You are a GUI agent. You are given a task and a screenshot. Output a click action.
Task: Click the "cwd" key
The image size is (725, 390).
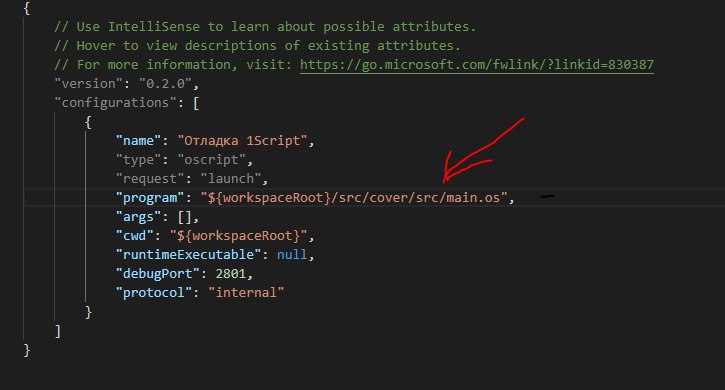coord(135,235)
